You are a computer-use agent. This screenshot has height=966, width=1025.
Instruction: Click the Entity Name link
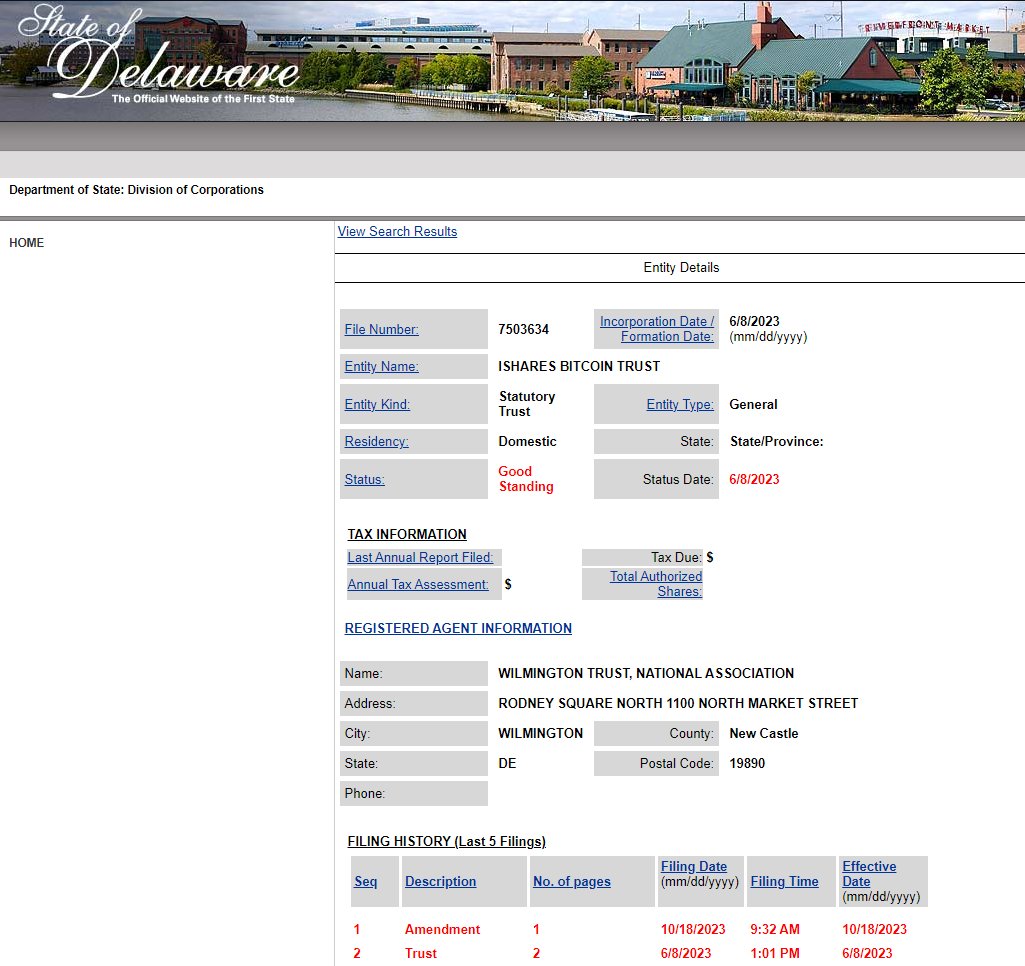point(382,367)
